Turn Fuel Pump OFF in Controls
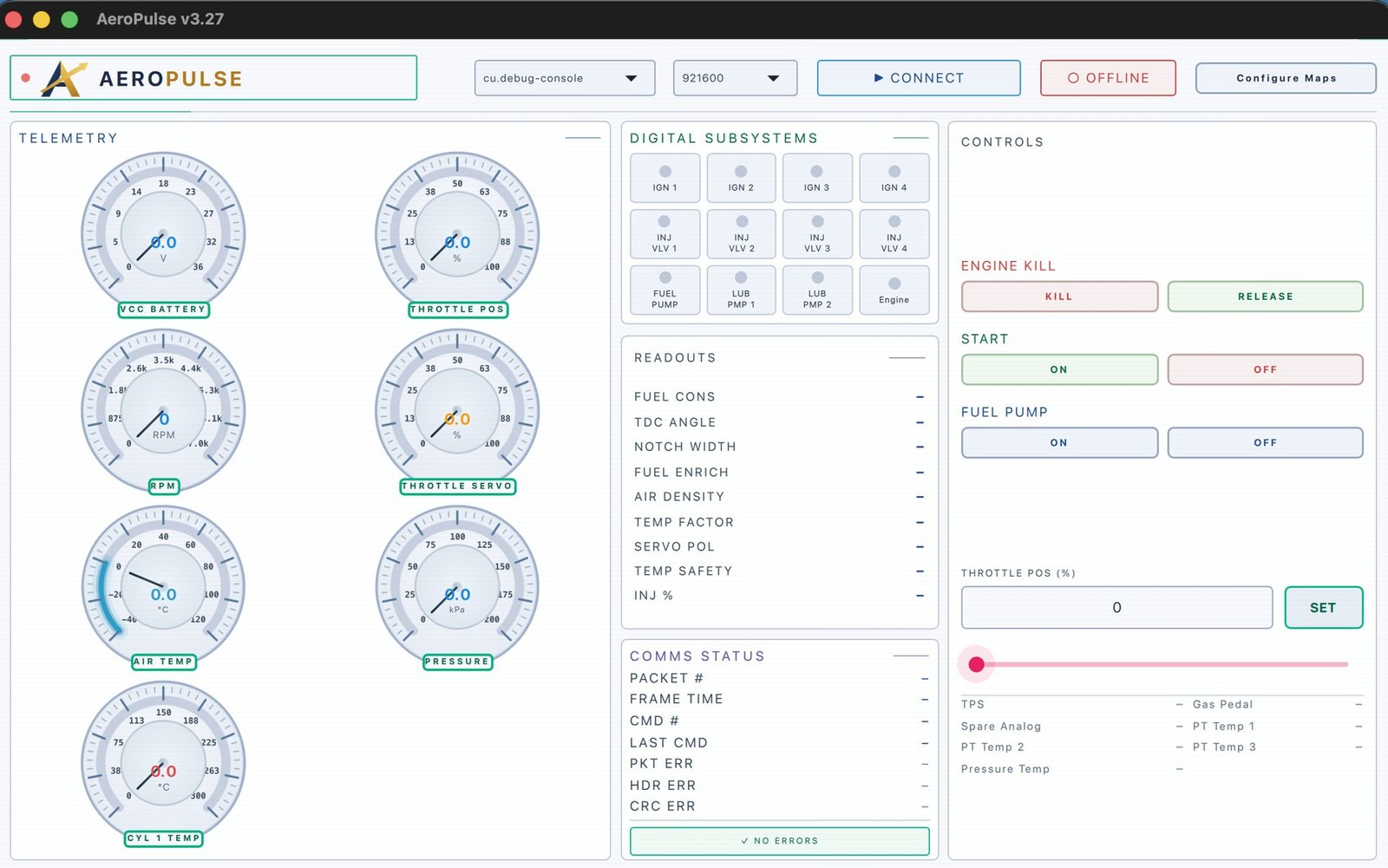Viewport: 1388px width, 868px height. 1265,442
